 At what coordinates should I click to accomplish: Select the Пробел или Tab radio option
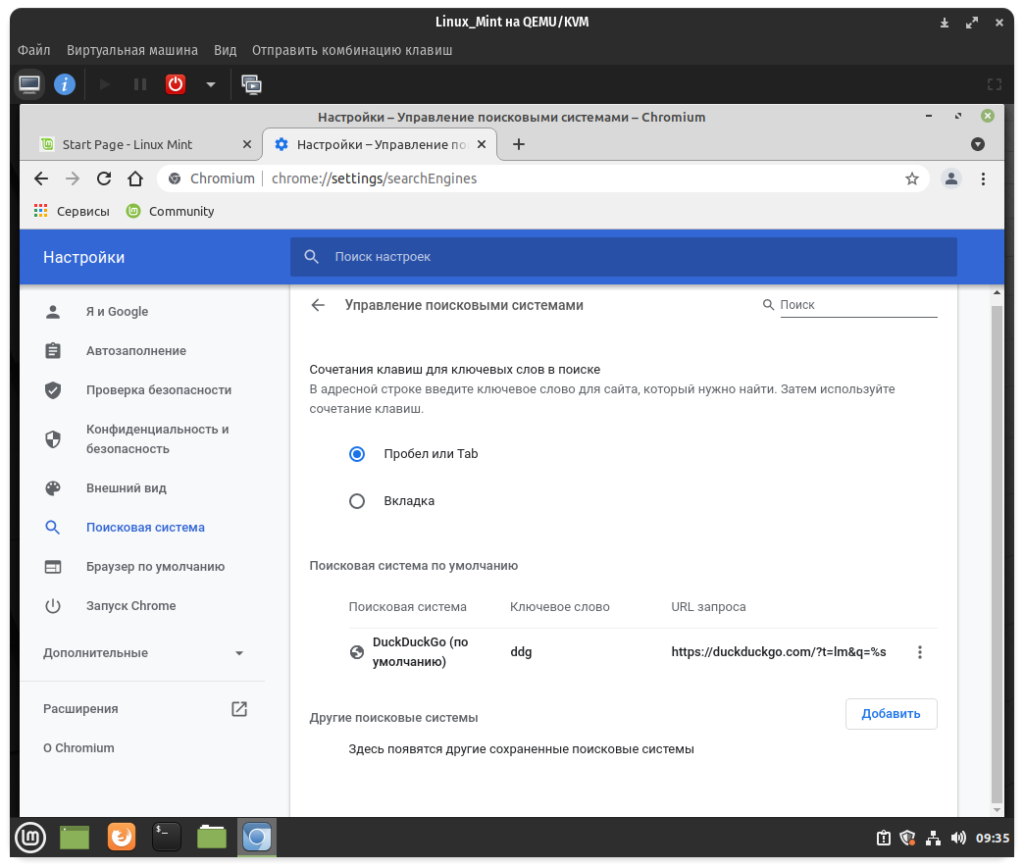pos(357,454)
